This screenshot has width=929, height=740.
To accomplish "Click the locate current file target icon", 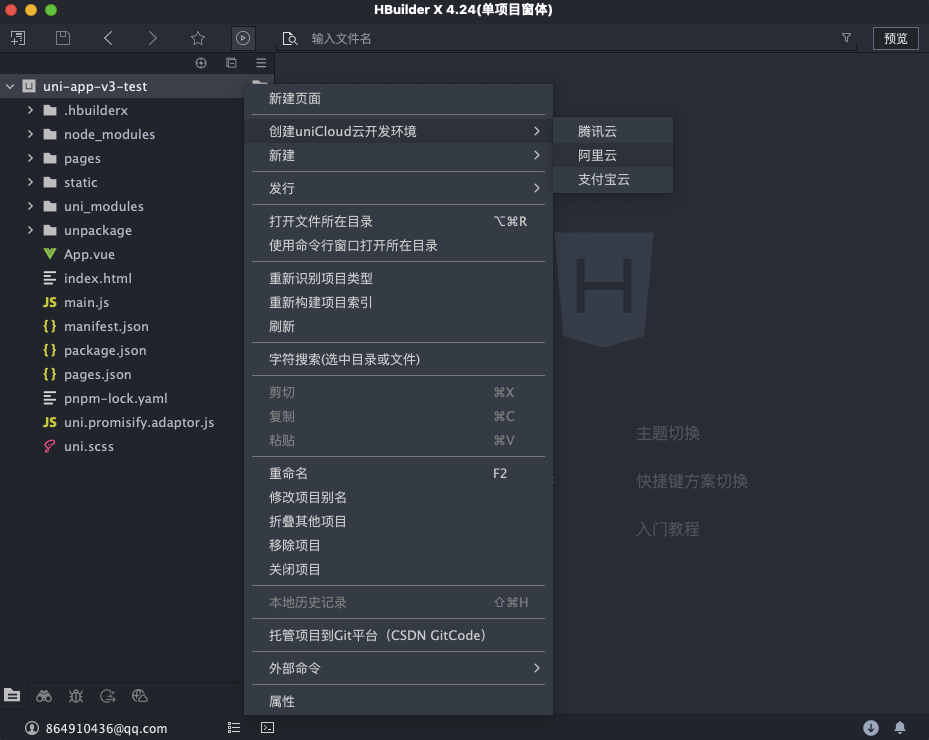I will 201,63.
